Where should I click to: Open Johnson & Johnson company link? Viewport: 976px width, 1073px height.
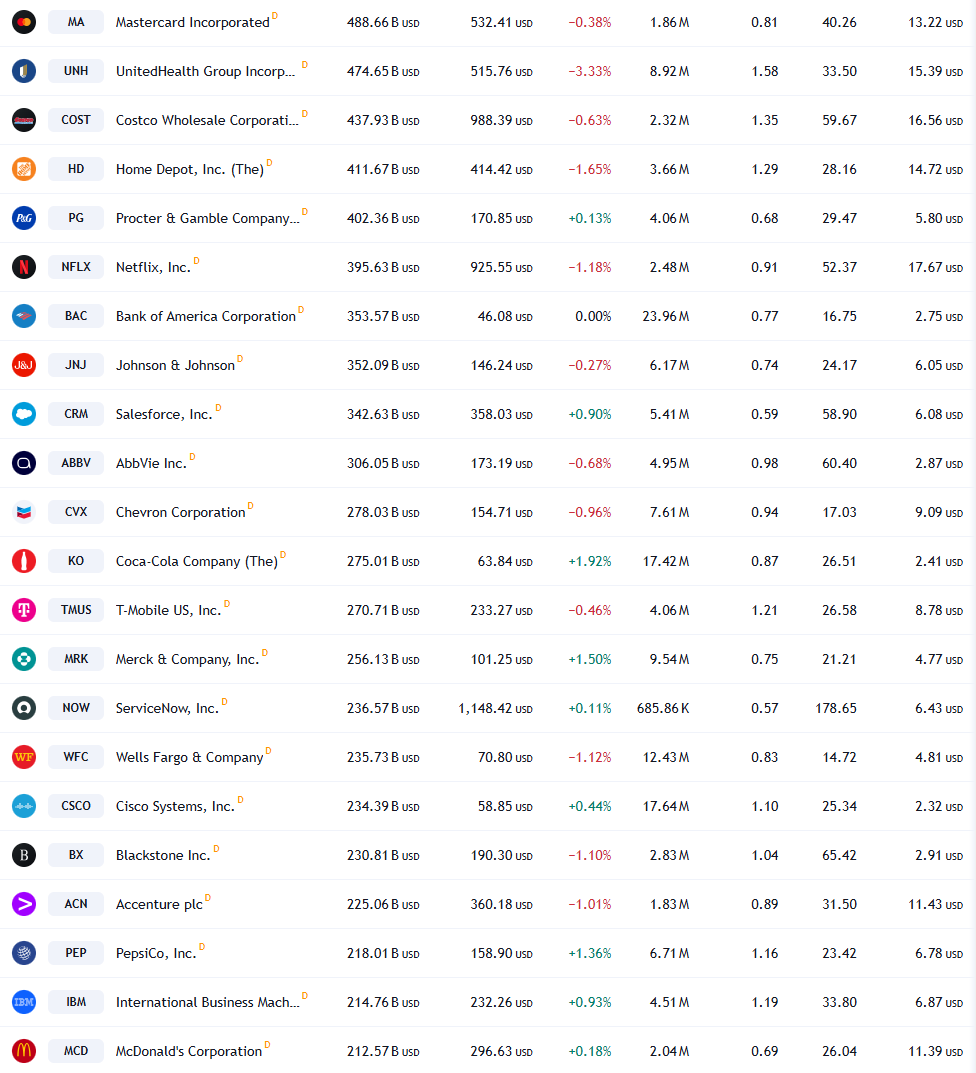(175, 365)
